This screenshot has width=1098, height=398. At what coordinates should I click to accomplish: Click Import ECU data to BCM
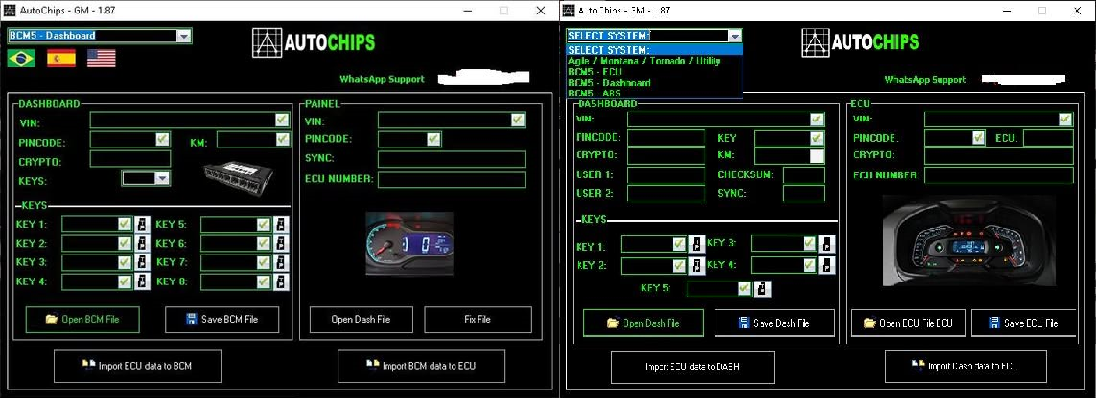pyautogui.click(x=138, y=366)
